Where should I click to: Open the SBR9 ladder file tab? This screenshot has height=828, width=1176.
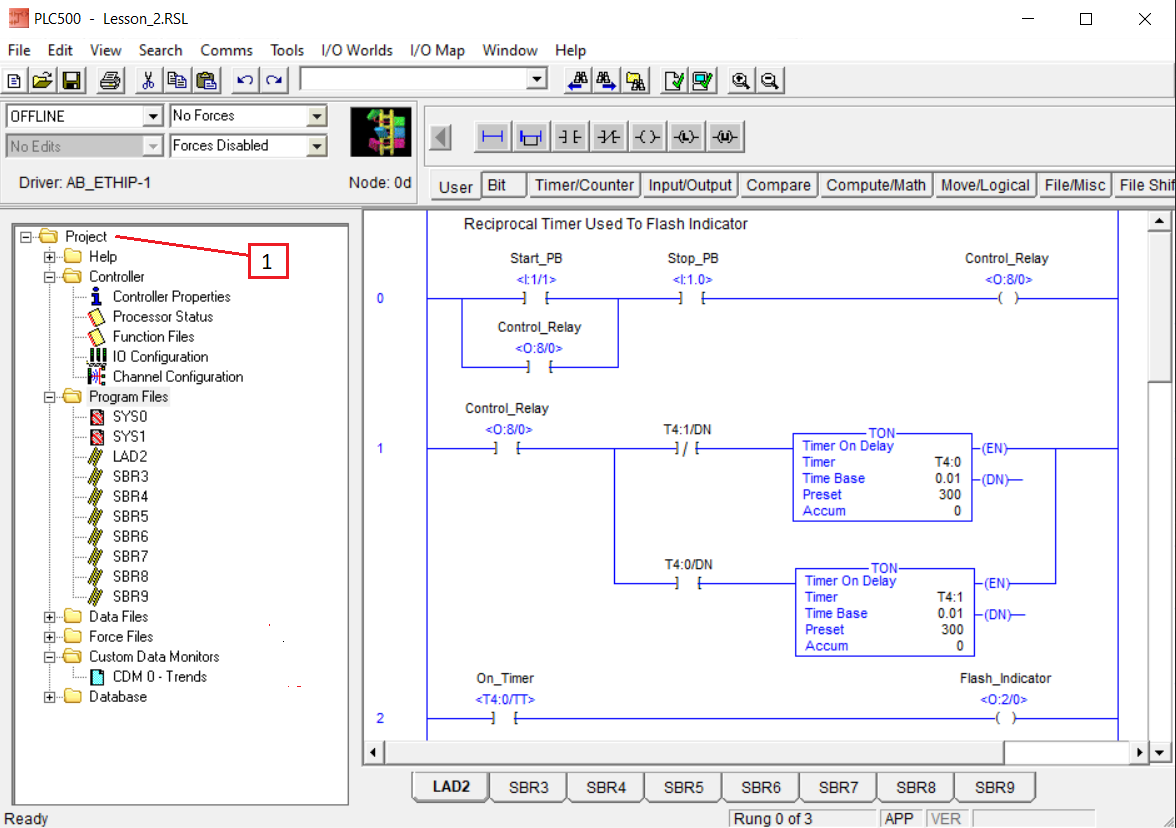(994, 788)
